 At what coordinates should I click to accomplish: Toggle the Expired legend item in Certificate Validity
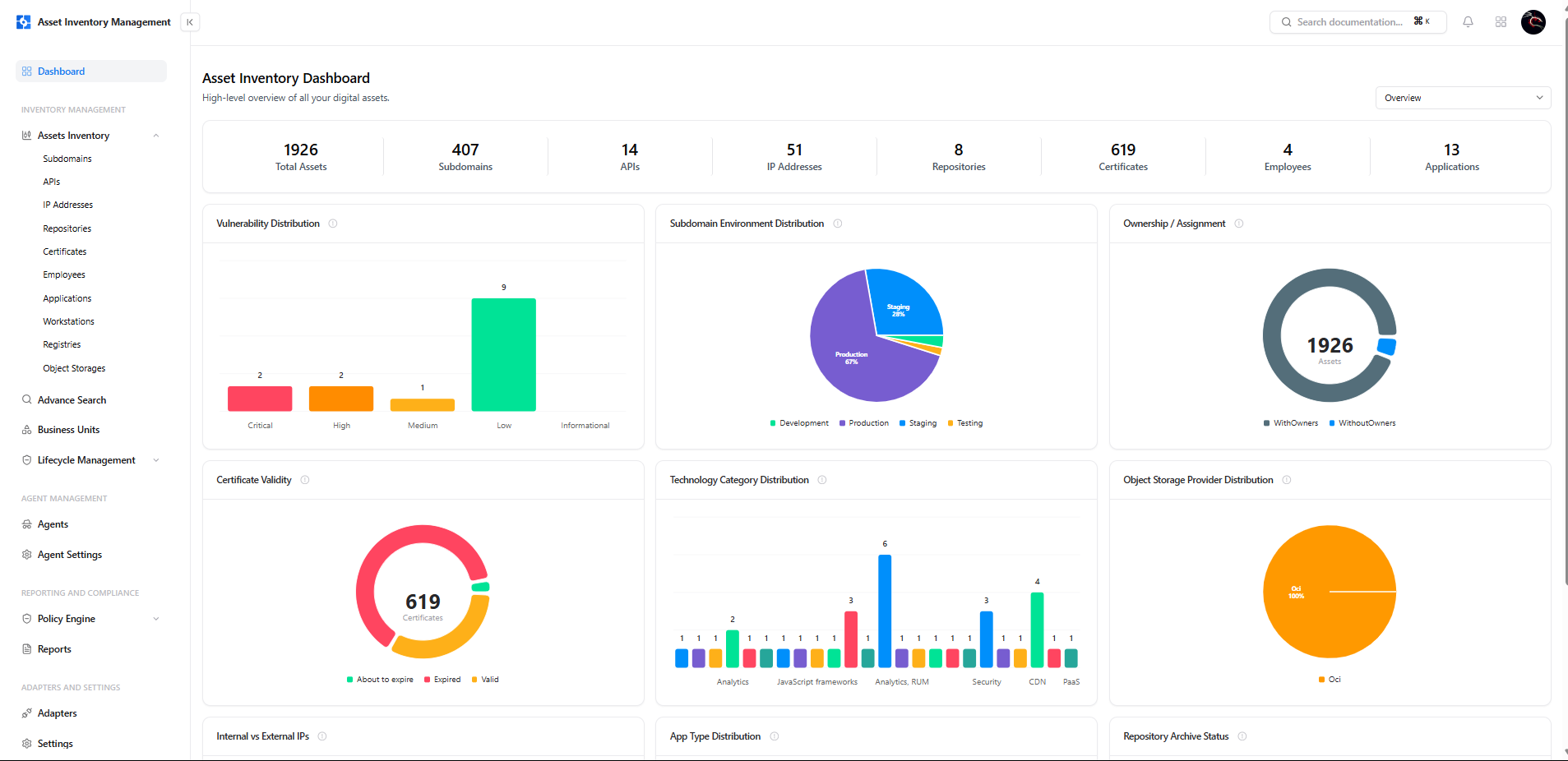(x=442, y=680)
